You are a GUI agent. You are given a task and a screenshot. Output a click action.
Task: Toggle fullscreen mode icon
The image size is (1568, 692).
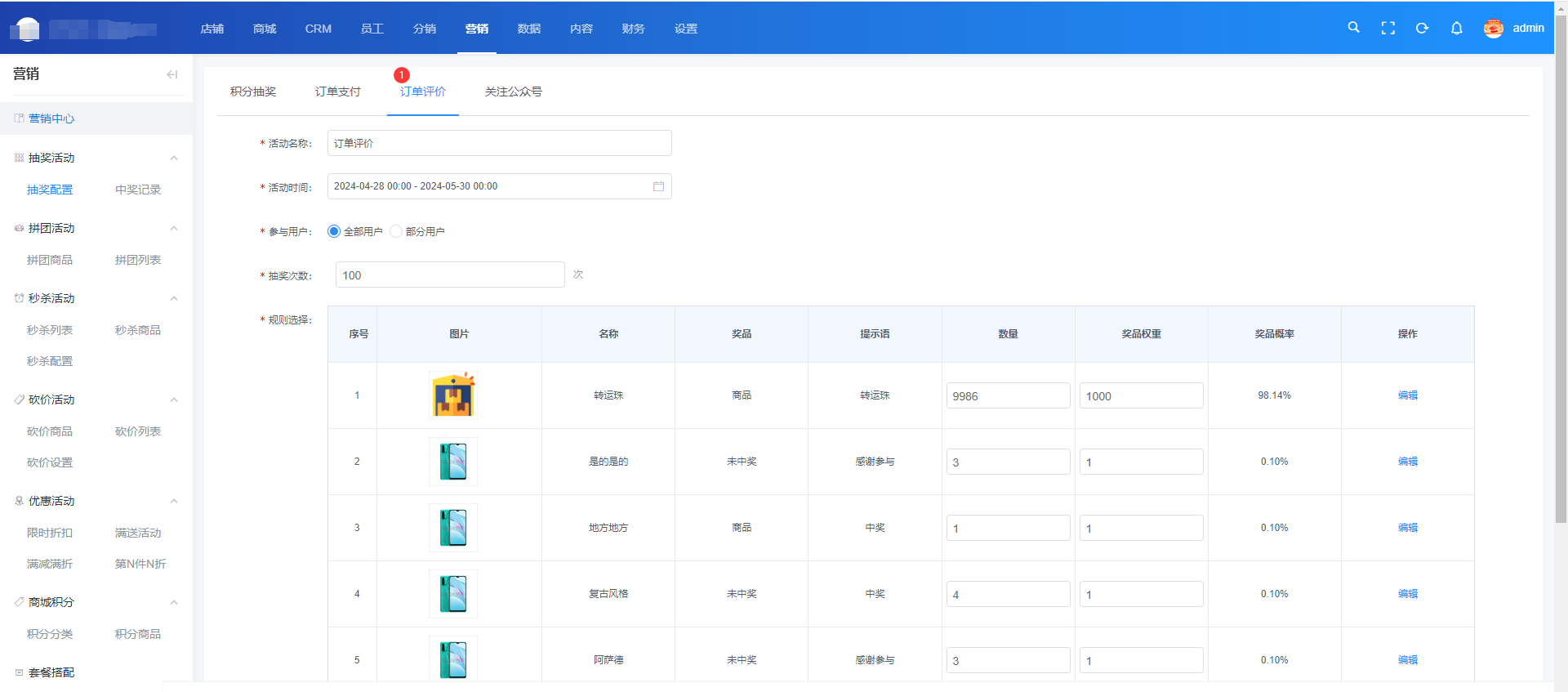1388,28
